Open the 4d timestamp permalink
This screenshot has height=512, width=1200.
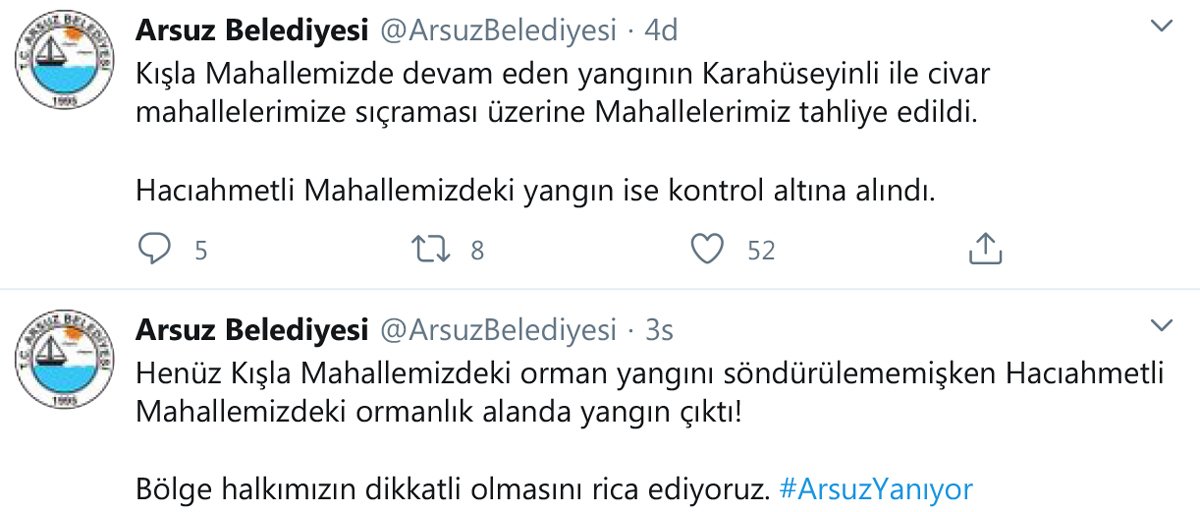point(661,31)
